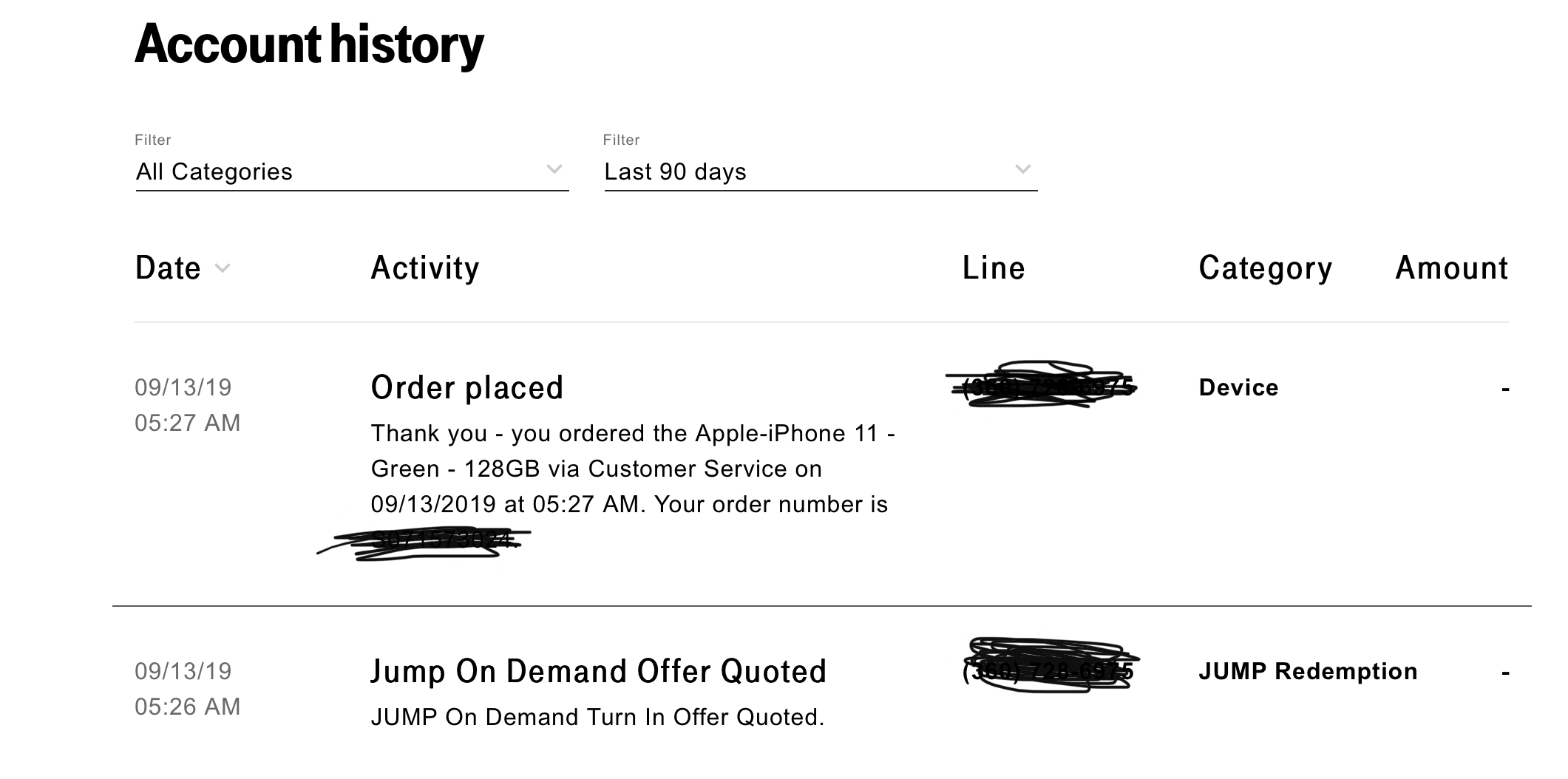
Task: Click the chevron beside All Categories
Action: click(x=554, y=169)
